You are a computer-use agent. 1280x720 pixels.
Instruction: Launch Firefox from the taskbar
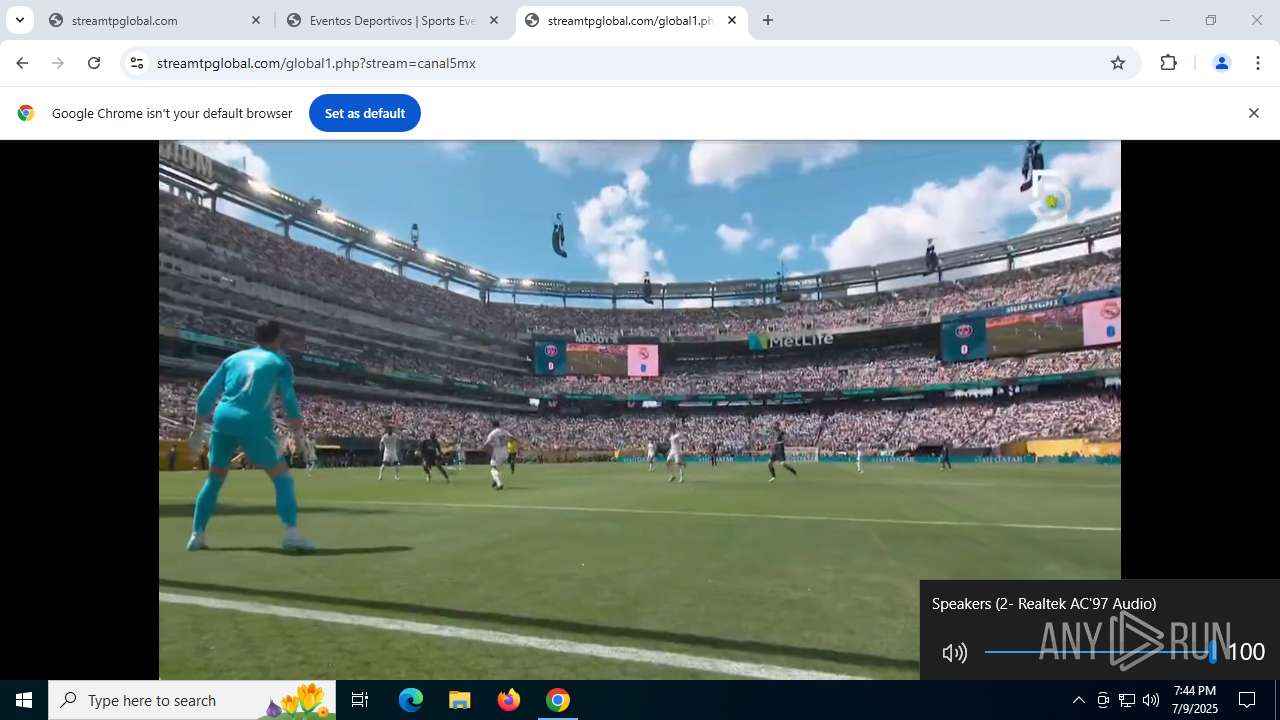tap(509, 700)
